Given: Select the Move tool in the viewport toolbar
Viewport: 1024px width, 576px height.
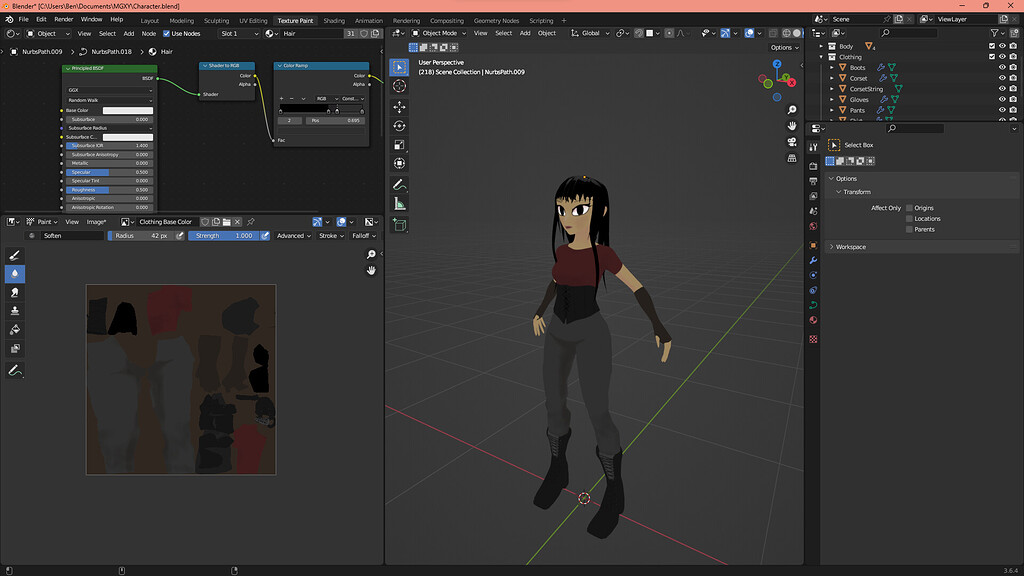Looking at the screenshot, I should [400, 107].
